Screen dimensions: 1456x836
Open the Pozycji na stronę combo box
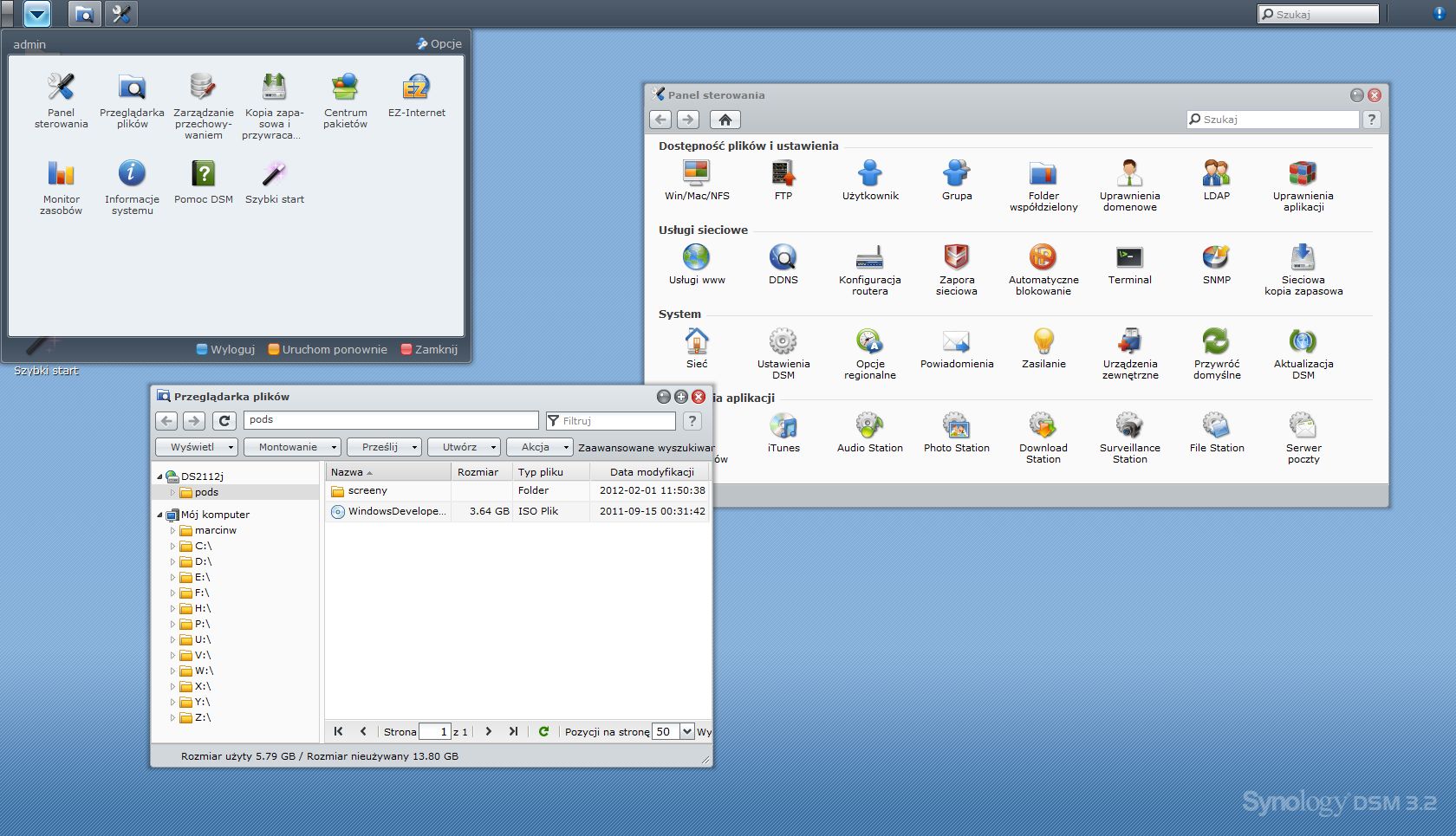pos(687,731)
